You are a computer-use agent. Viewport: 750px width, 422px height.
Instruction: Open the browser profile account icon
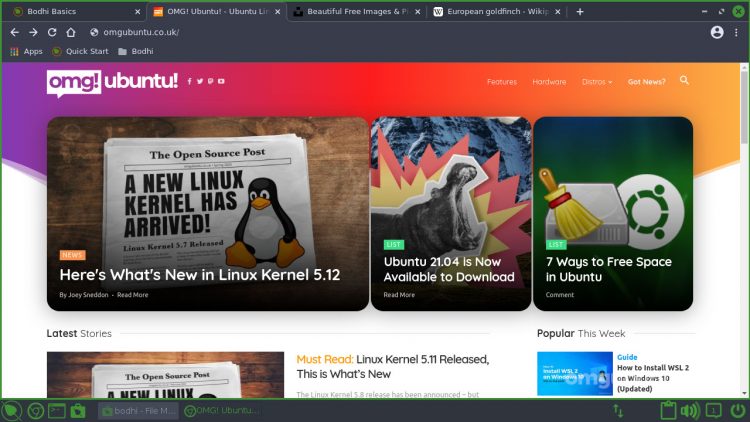[x=717, y=32]
